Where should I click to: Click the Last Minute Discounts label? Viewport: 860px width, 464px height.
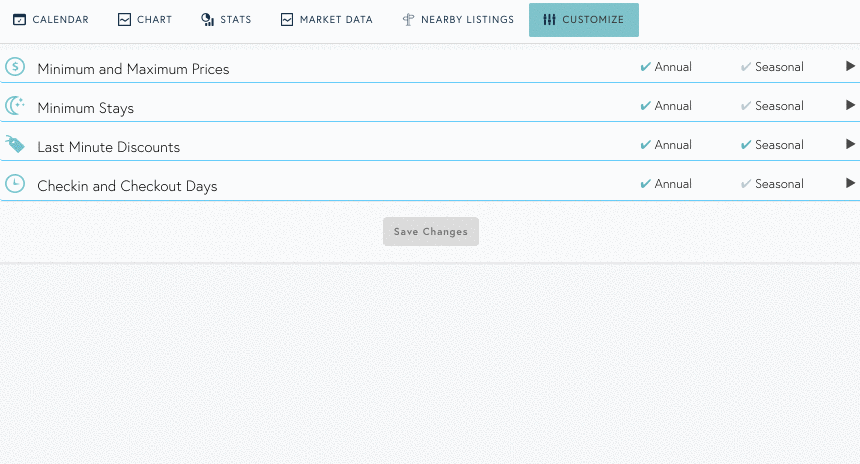click(109, 147)
